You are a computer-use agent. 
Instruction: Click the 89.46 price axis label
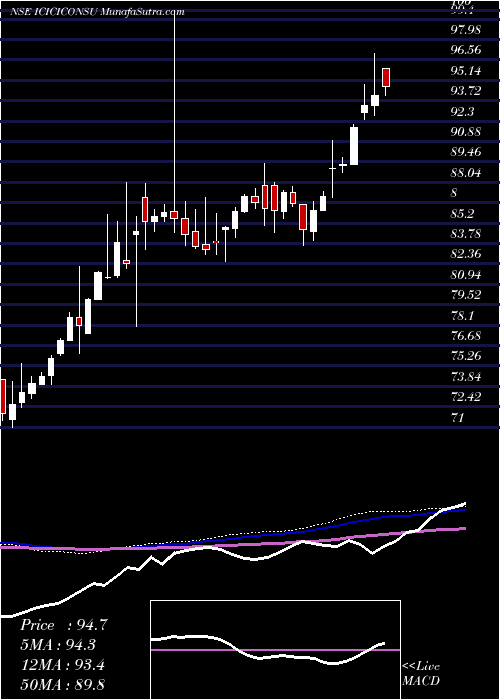point(466,152)
